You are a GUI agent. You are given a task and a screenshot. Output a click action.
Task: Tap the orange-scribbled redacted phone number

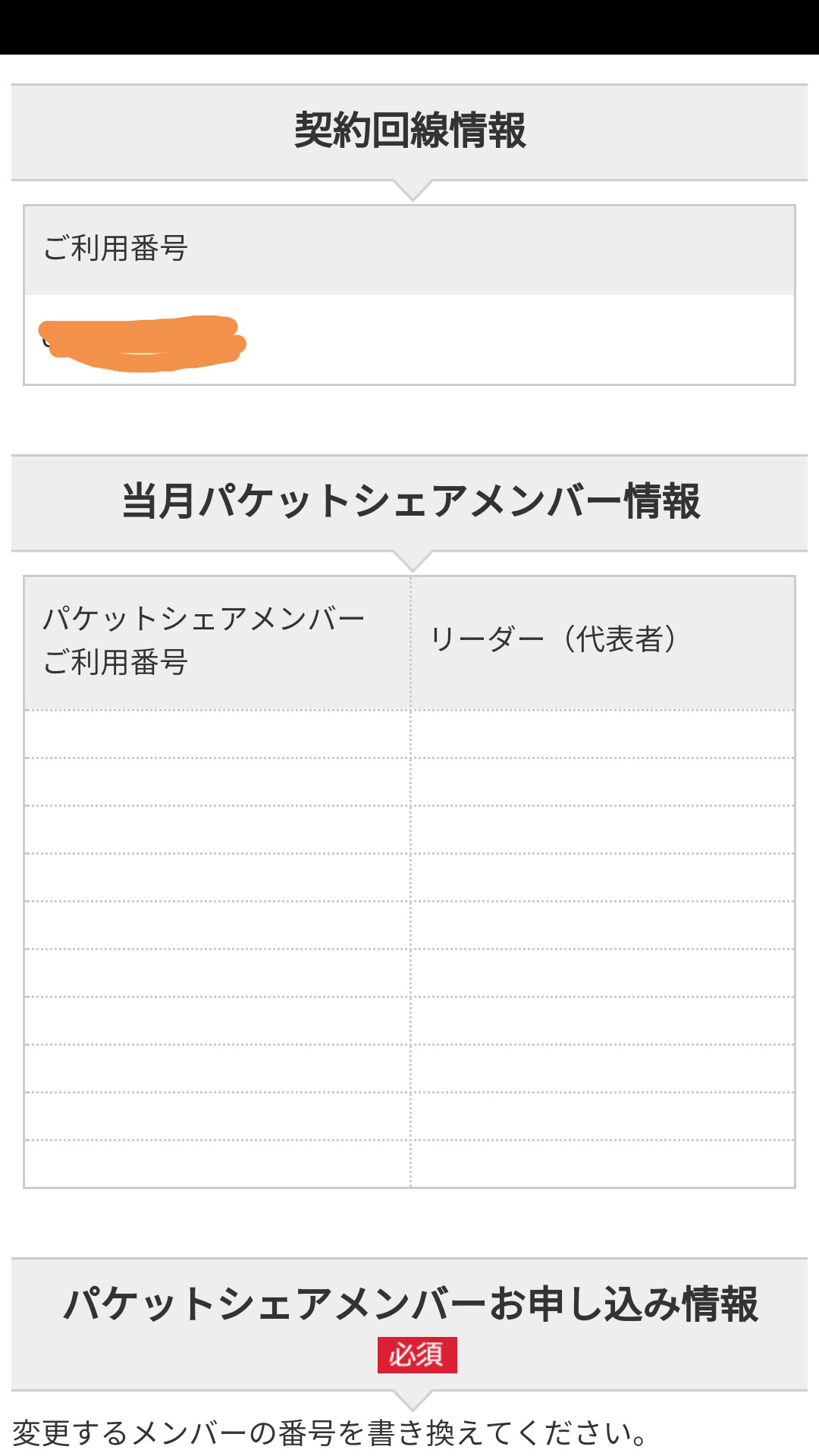(x=143, y=344)
